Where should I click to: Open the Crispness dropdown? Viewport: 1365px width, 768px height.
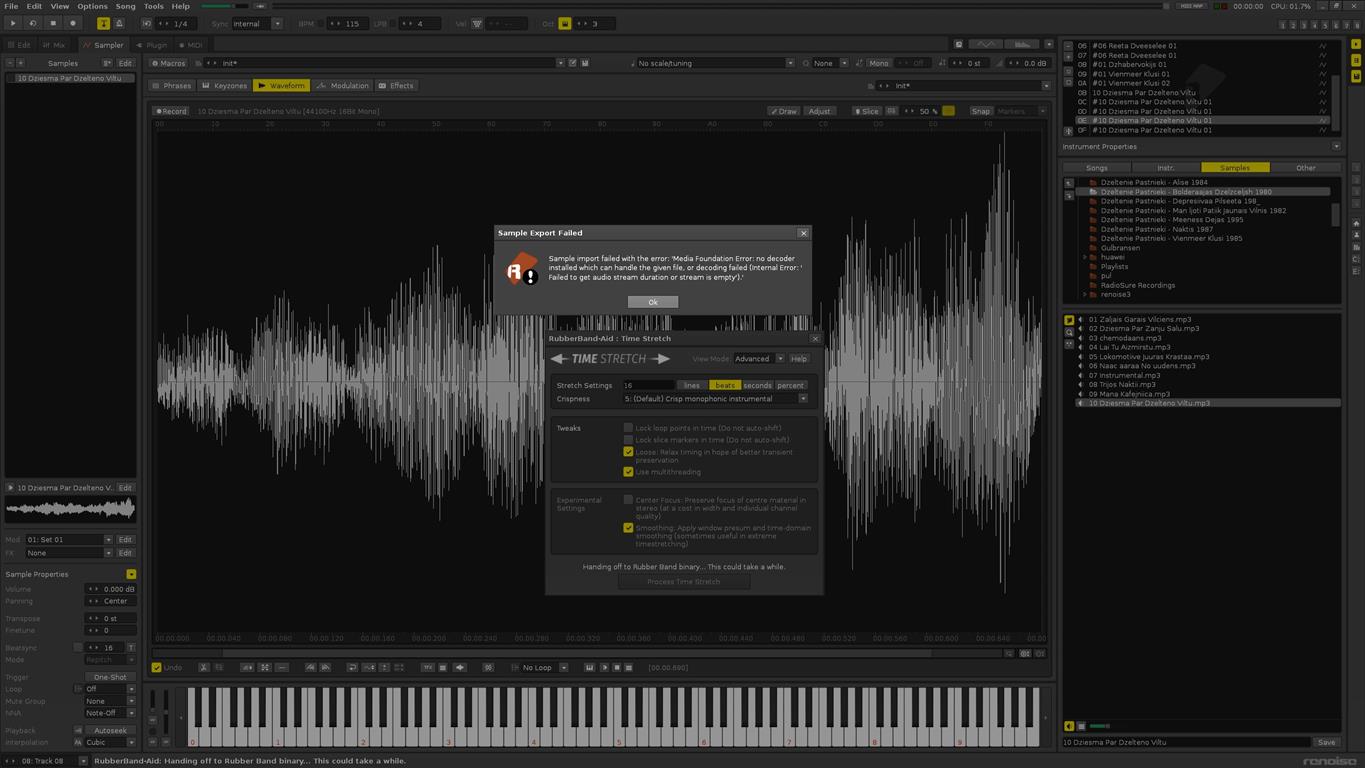(715, 399)
